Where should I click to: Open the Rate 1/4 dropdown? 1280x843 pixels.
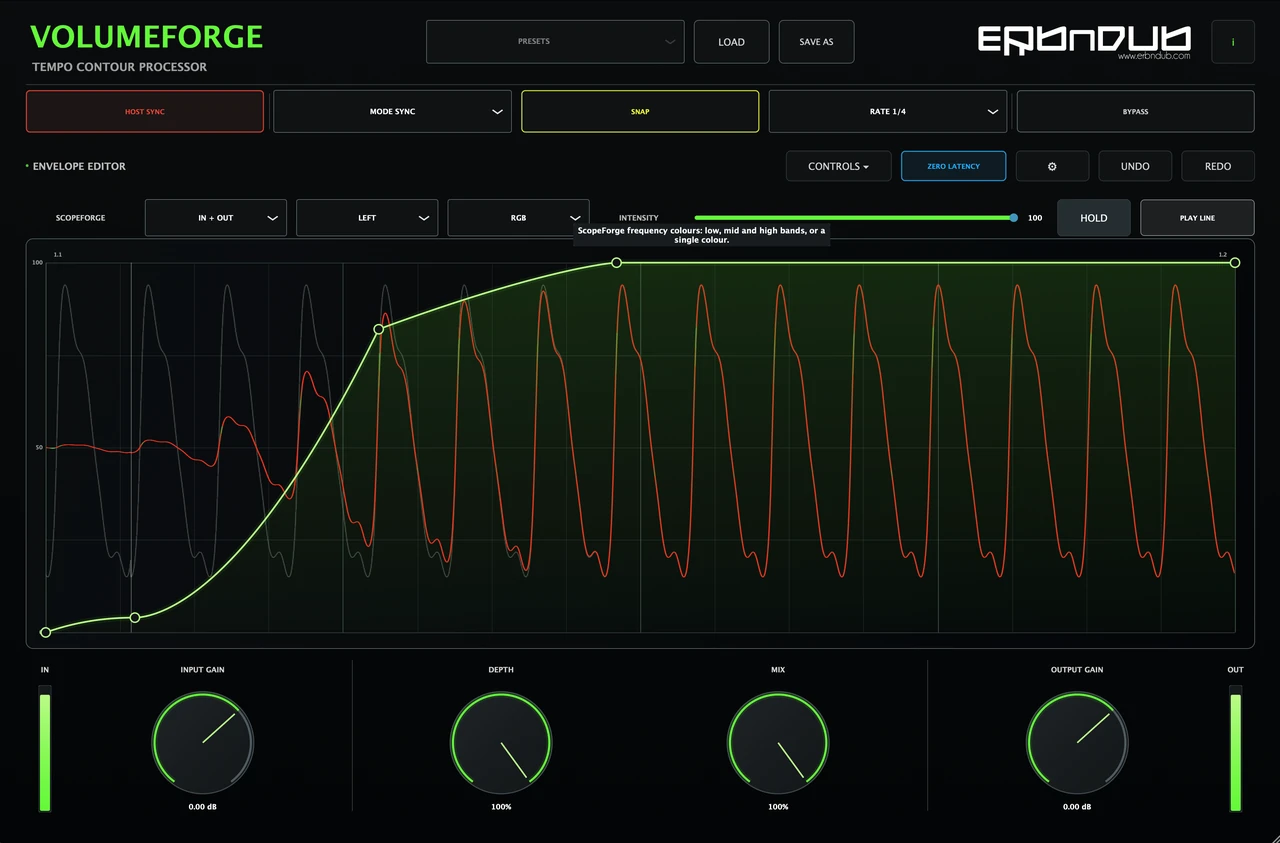click(x=887, y=111)
